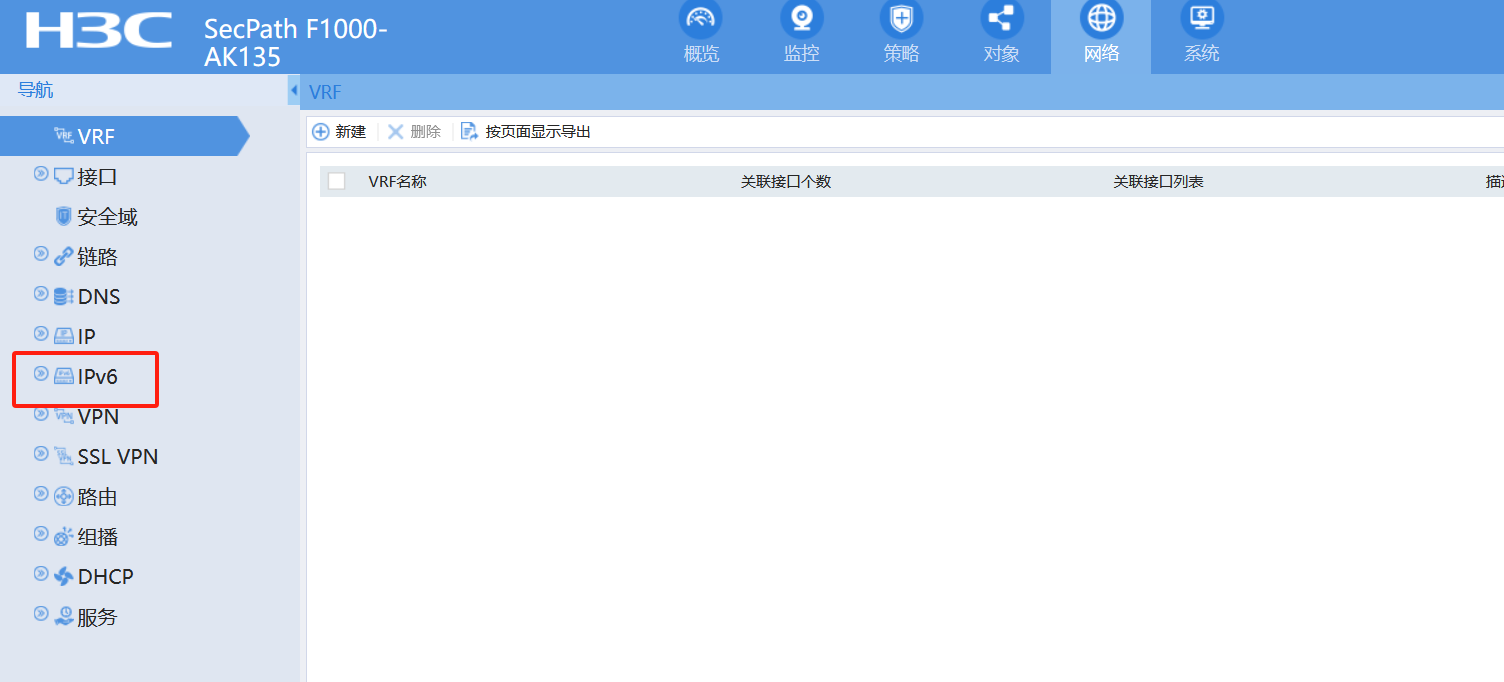Screen dimensions: 1504x682
Task: Click the DHCP pinwheel icon
Action: pos(63,577)
